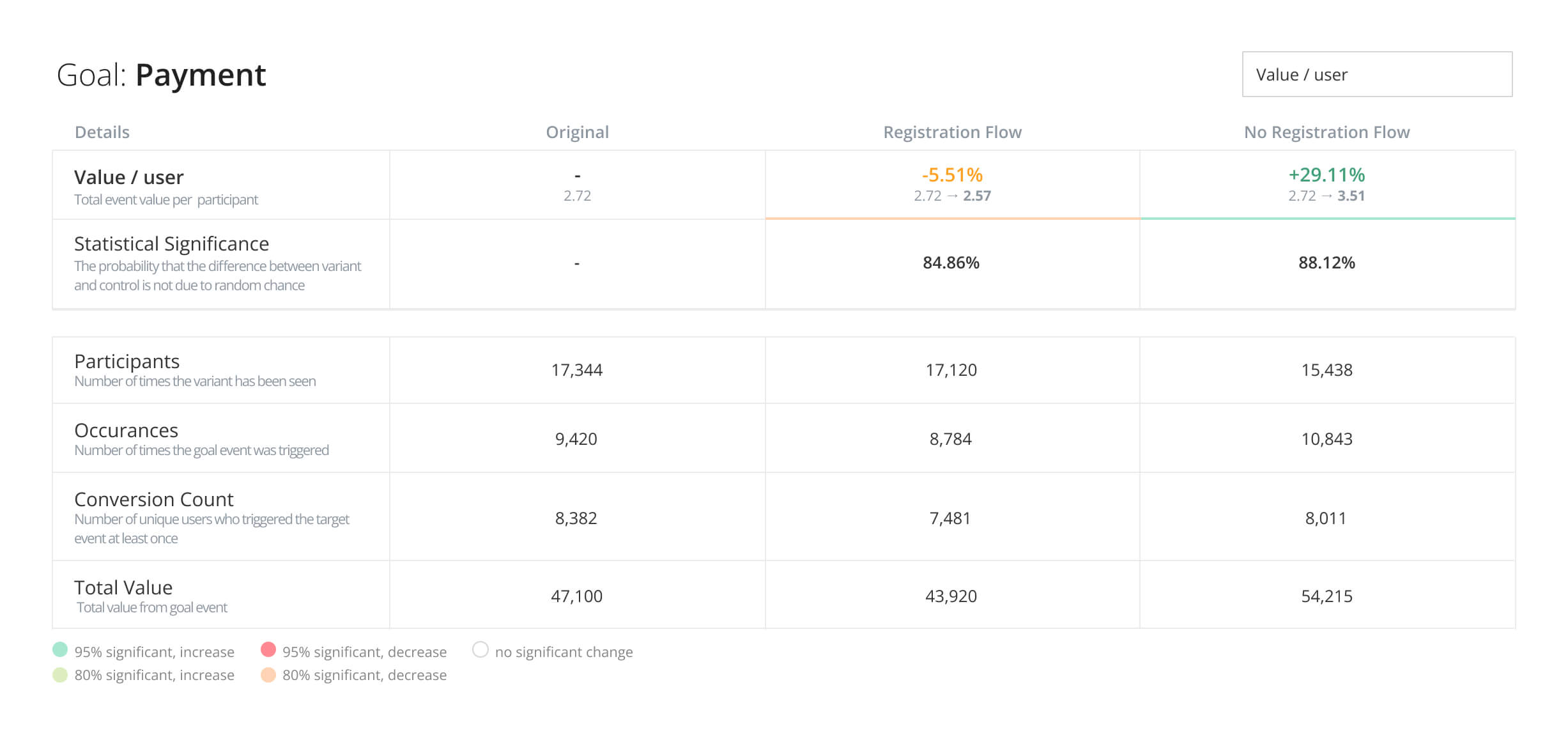This screenshot has width=1568, height=735.
Task: Click the 80% significant increase legend dot
Action: pyautogui.click(x=60, y=675)
